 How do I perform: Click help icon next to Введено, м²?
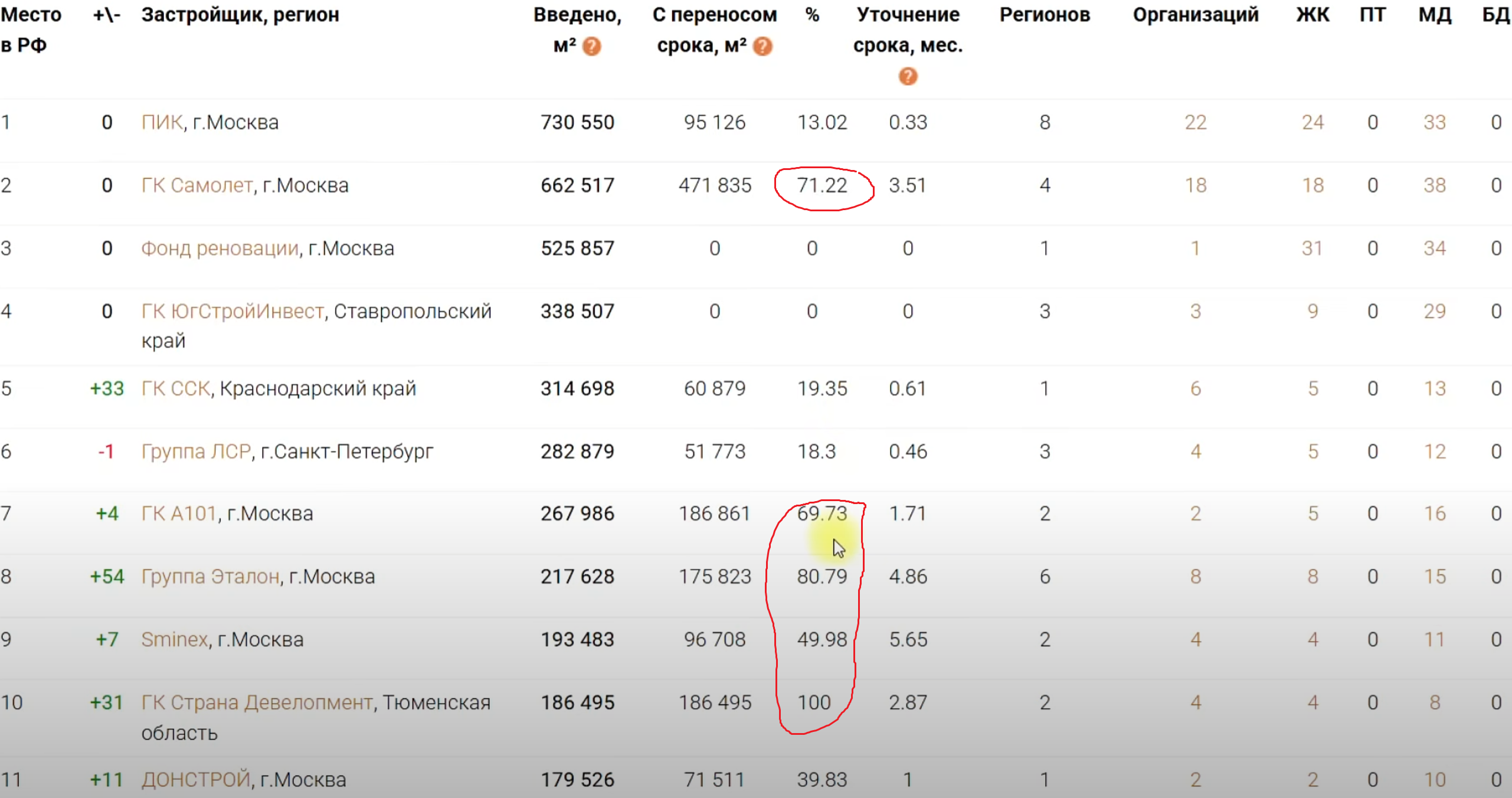coord(591,46)
